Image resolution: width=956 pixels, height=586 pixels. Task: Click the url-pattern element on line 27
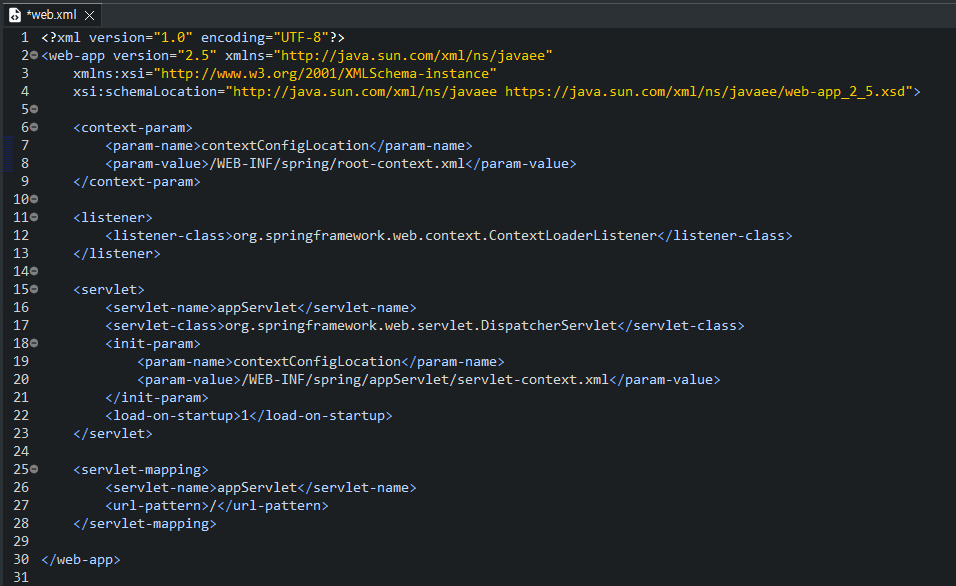click(216, 506)
